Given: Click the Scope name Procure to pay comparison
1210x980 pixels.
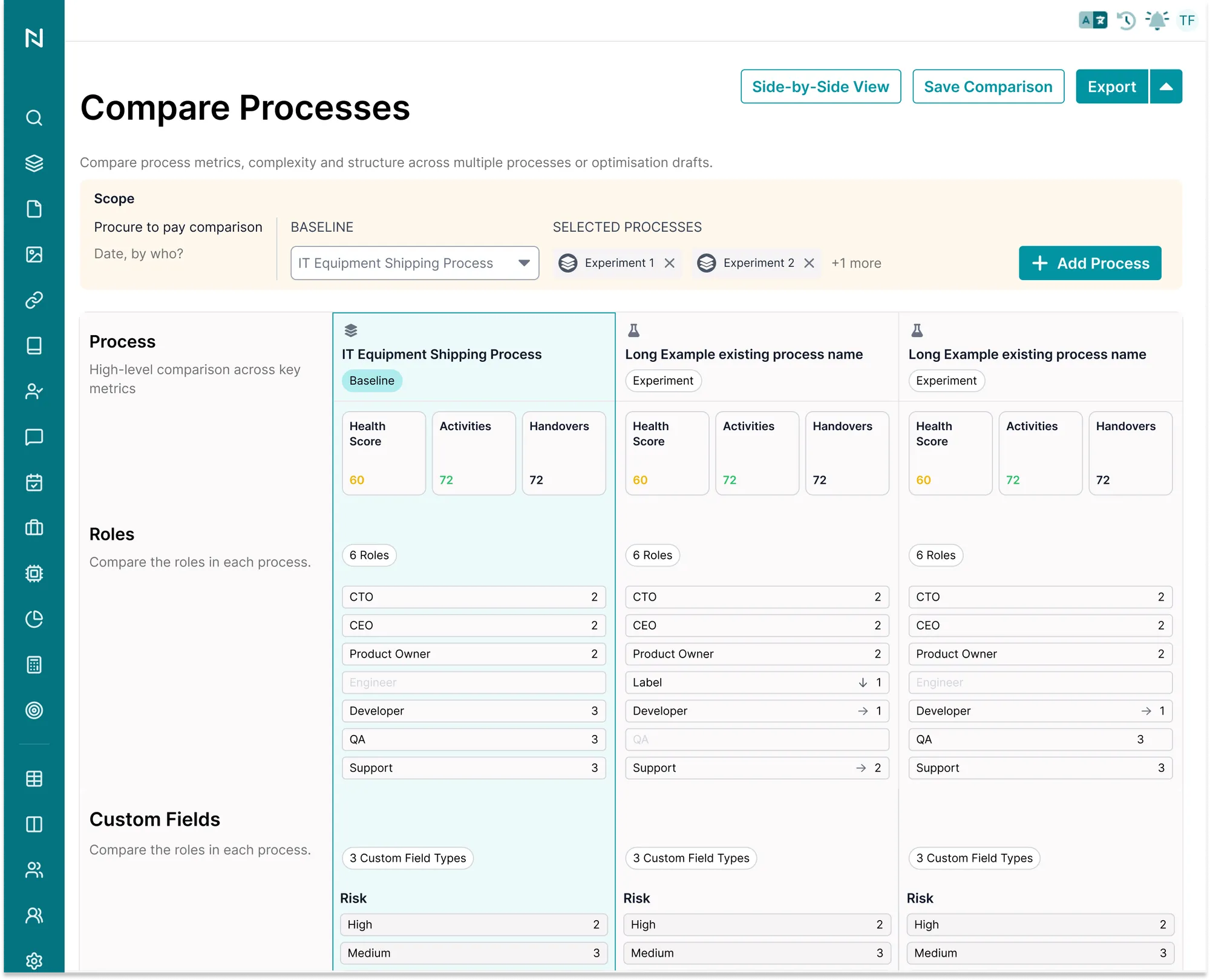Looking at the screenshot, I should point(178,227).
